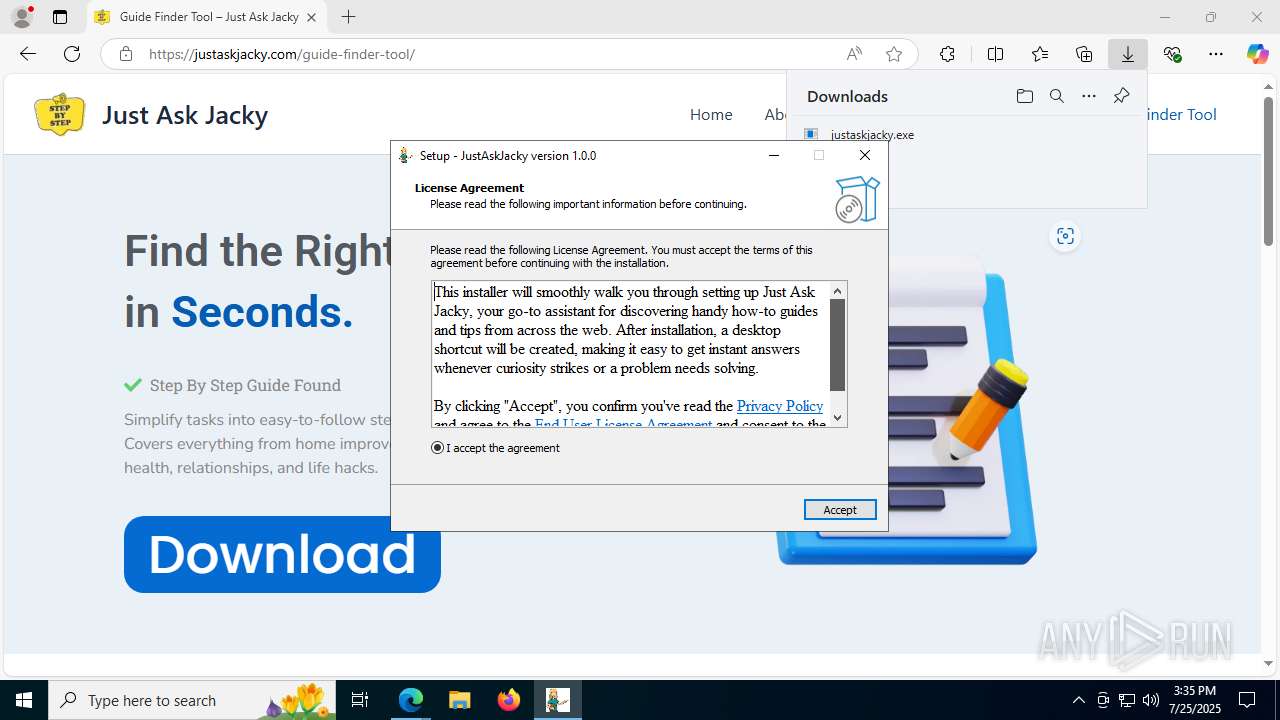
Task: Close the Guide Finder Tool tab
Action: tap(312, 17)
